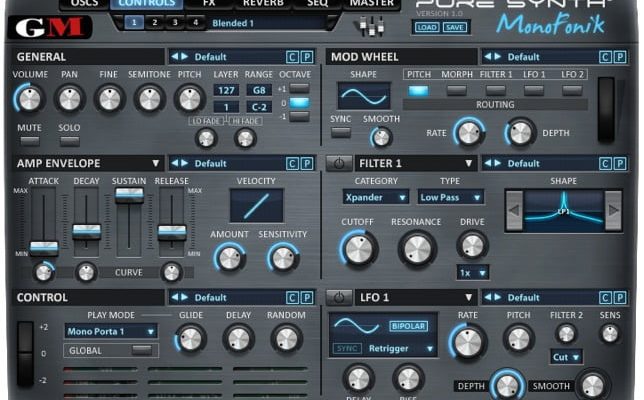The image size is (644, 400).
Task: Switch to the FX tab
Action: coord(208,4)
